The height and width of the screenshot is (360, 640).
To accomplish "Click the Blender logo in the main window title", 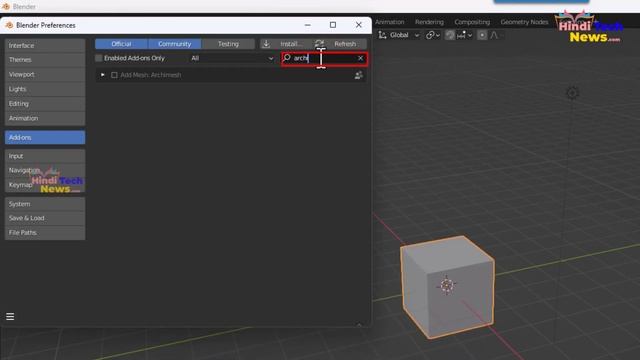I will (6, 7).
